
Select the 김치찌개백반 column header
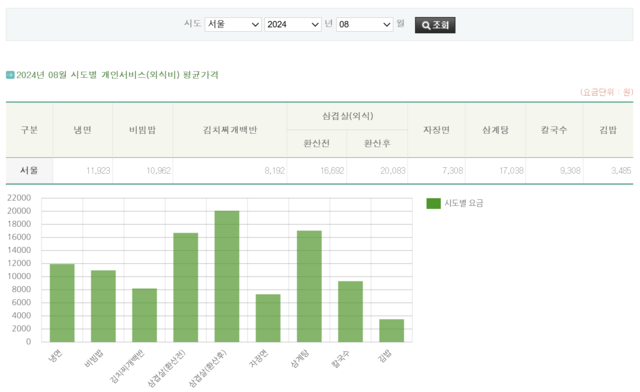(x=230, y=130)
